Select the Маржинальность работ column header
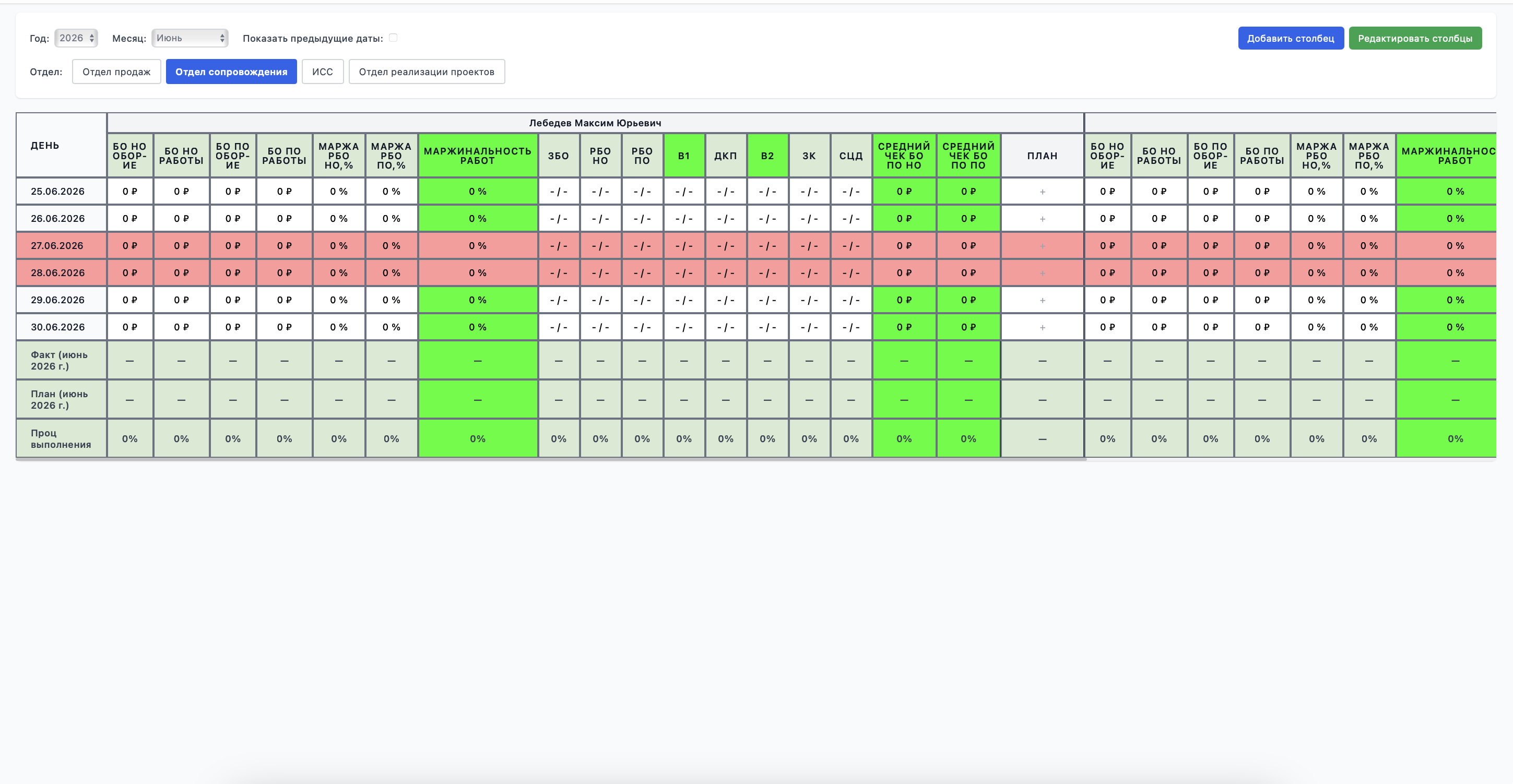1513x784 pixels. [478, 156]
